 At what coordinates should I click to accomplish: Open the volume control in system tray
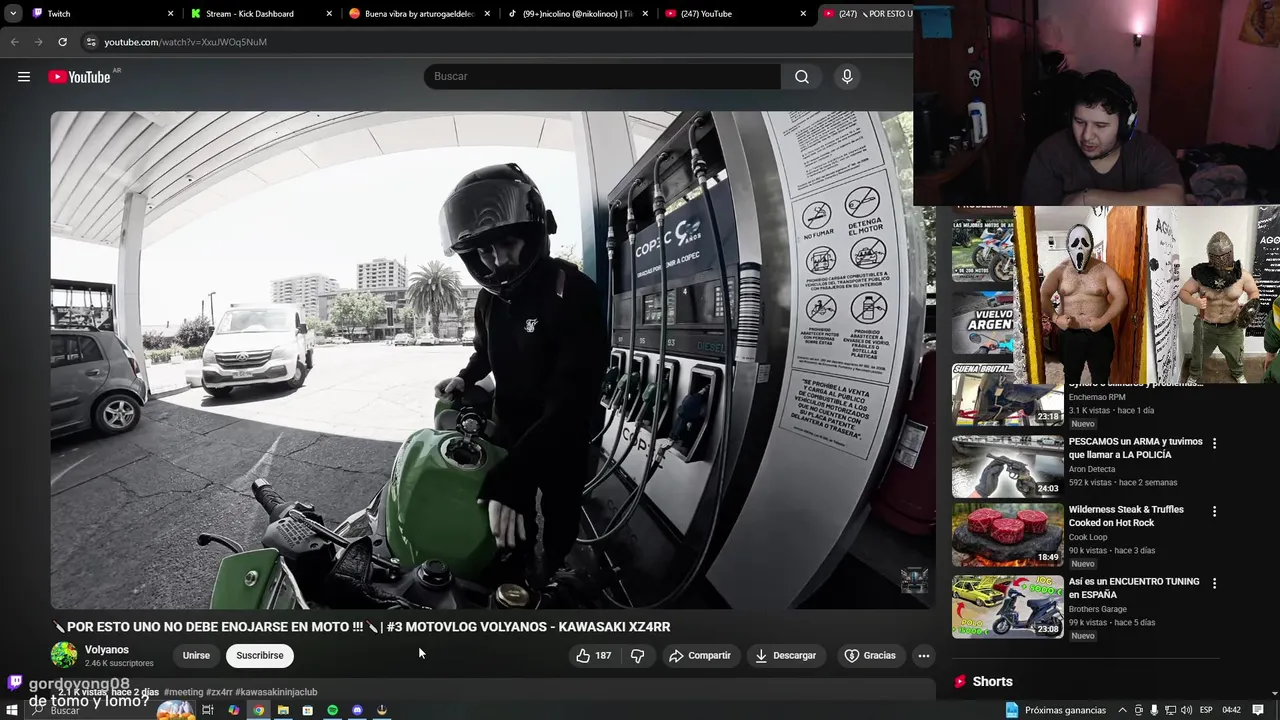pos(1186,710)
